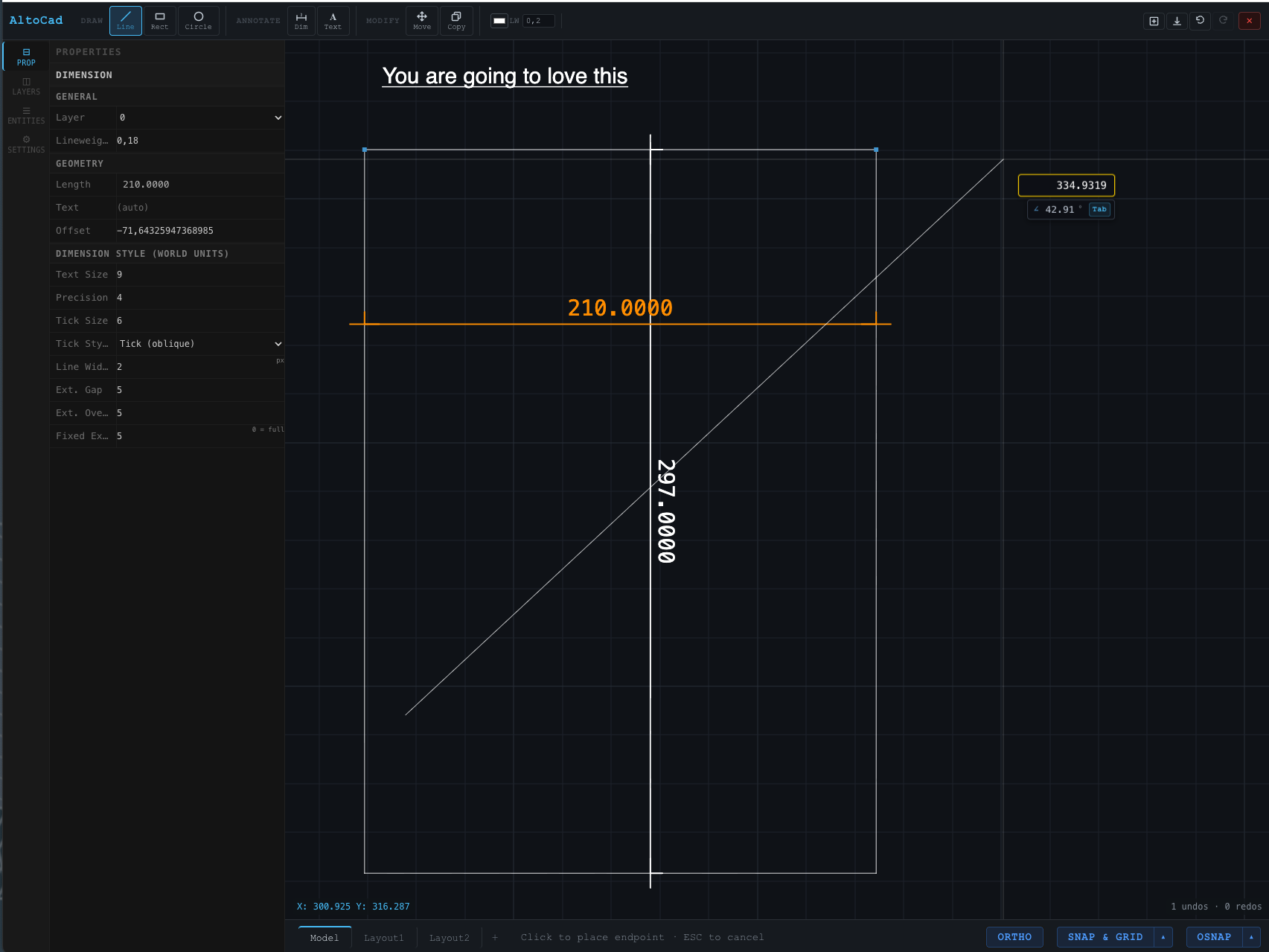Open the lineweight color swatch picker
1269x952 pixels.
(x=498, y=20)
